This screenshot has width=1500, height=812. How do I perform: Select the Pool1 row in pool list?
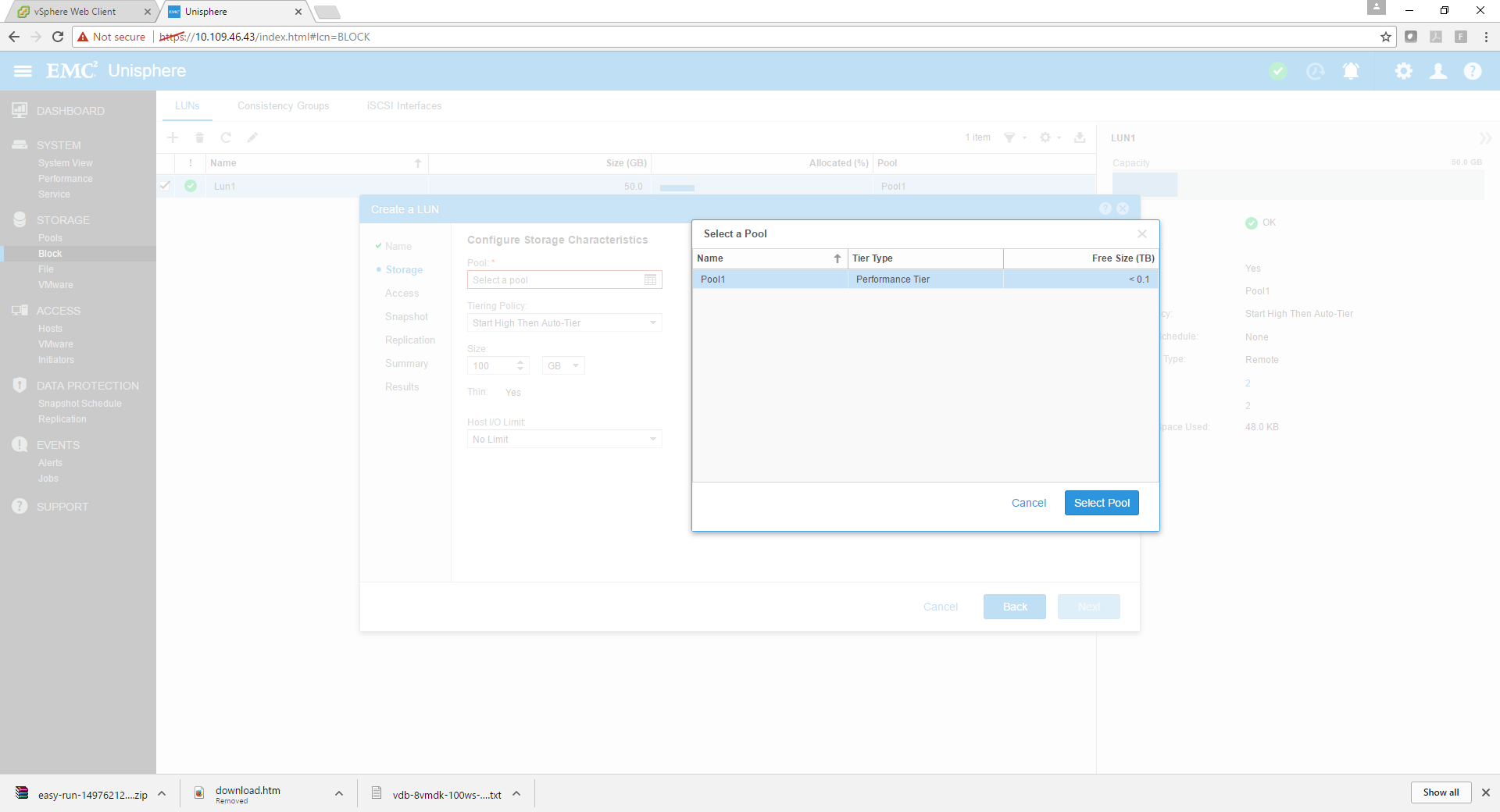pyautogui.click(x=925, y=279)
